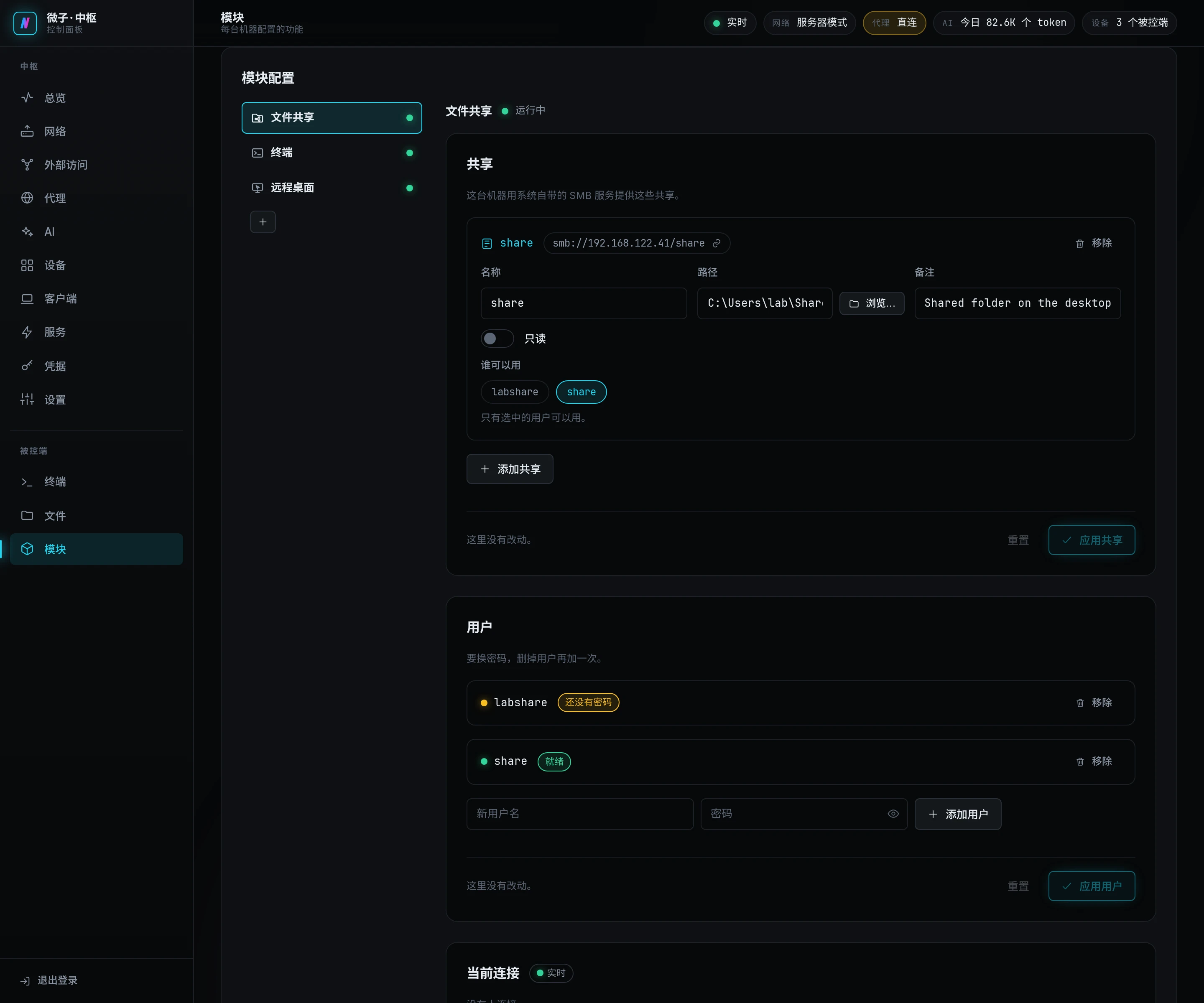Add a new module with plus button
Viewport: 1204px width, 1003px height.
point(263,222)
